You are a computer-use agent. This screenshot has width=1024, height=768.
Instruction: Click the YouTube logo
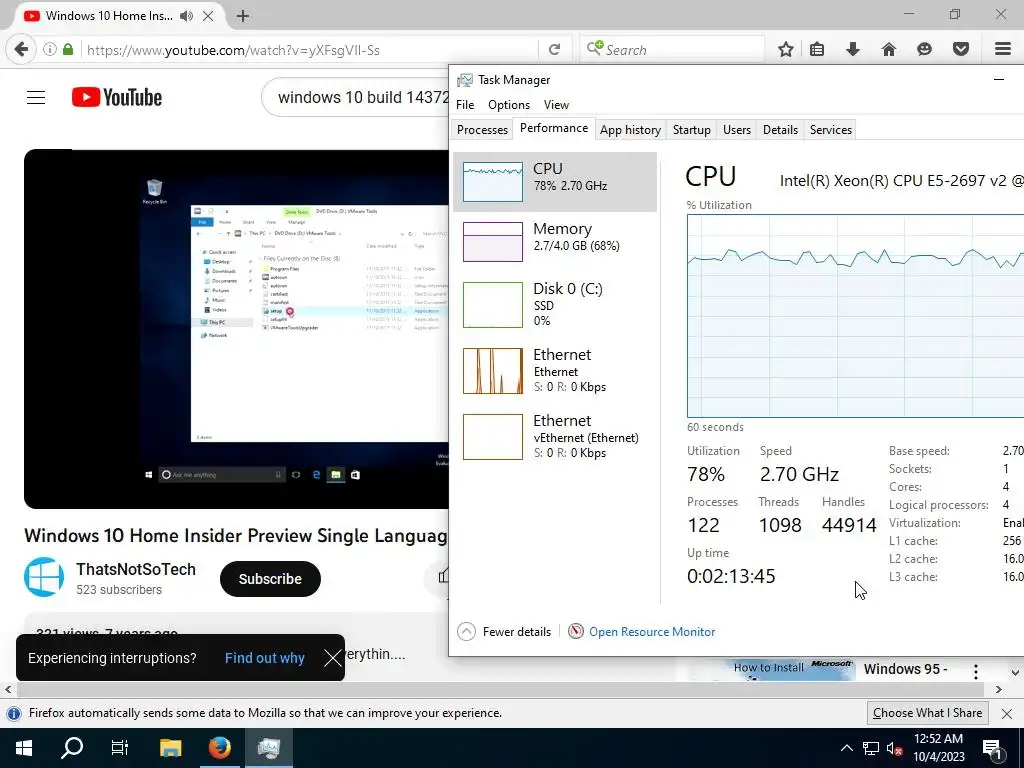tap(117, 98)
